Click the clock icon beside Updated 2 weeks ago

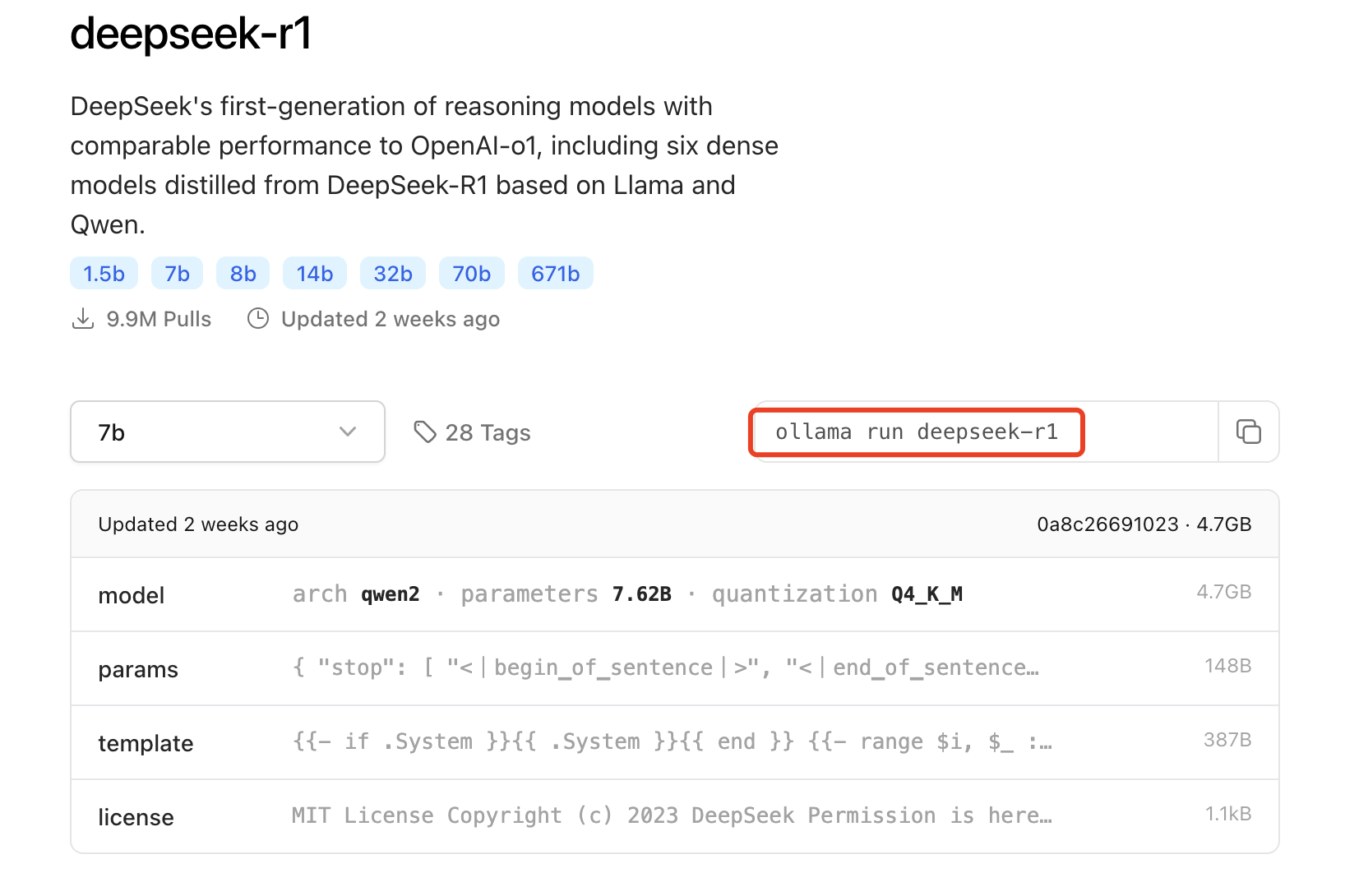click(258, 319)
